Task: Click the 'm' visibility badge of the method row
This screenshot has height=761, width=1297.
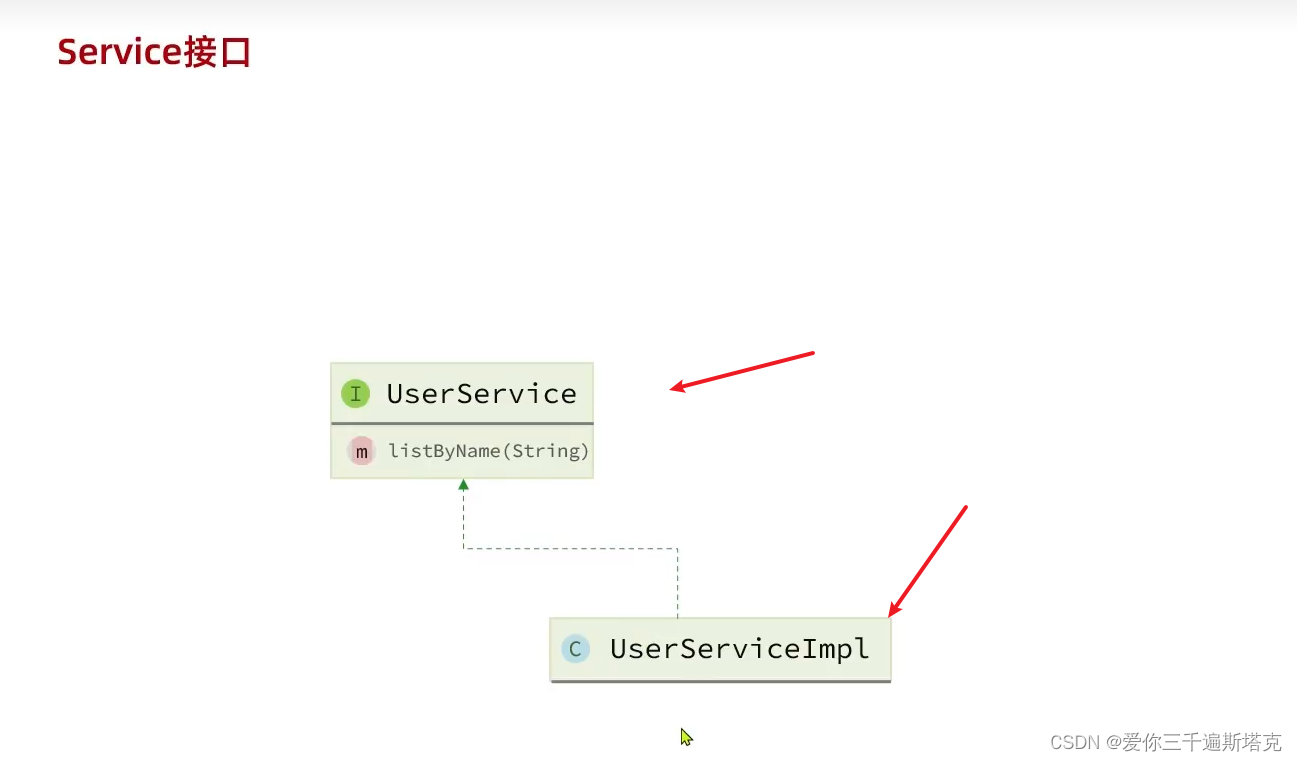Action: click(361, 451)
